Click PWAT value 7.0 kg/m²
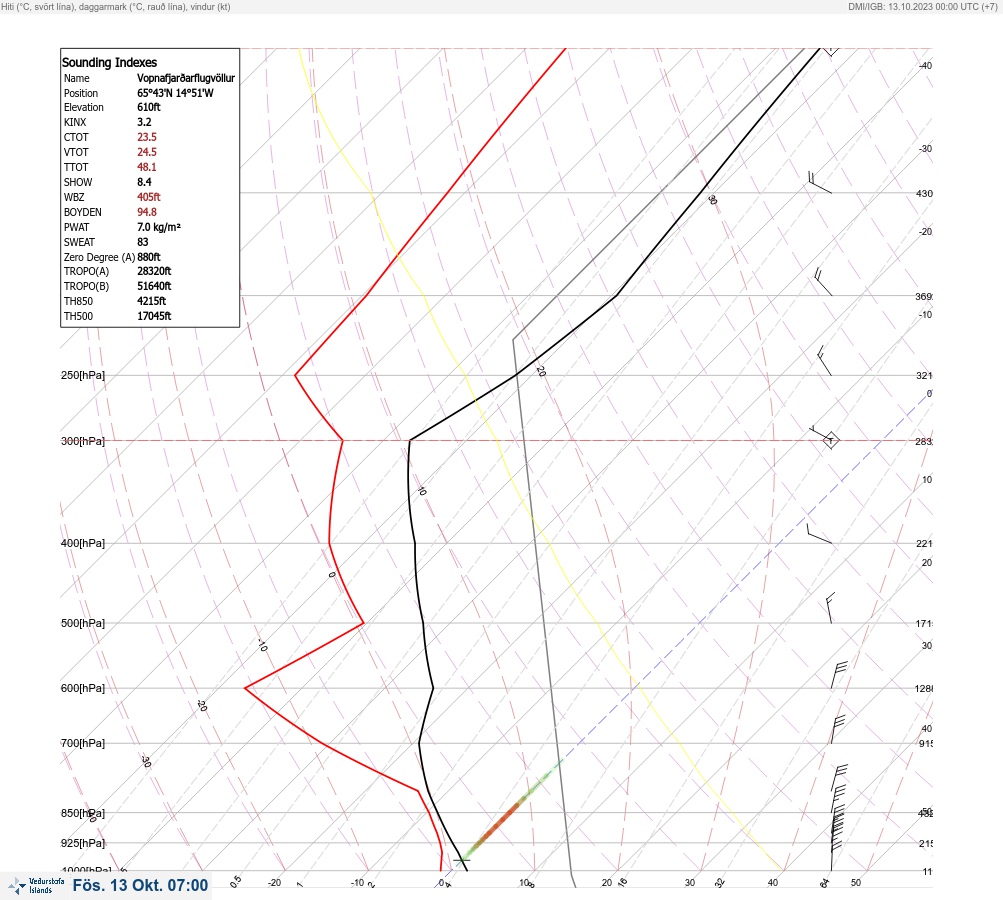The image size is (1003, 900). point(159,227)
